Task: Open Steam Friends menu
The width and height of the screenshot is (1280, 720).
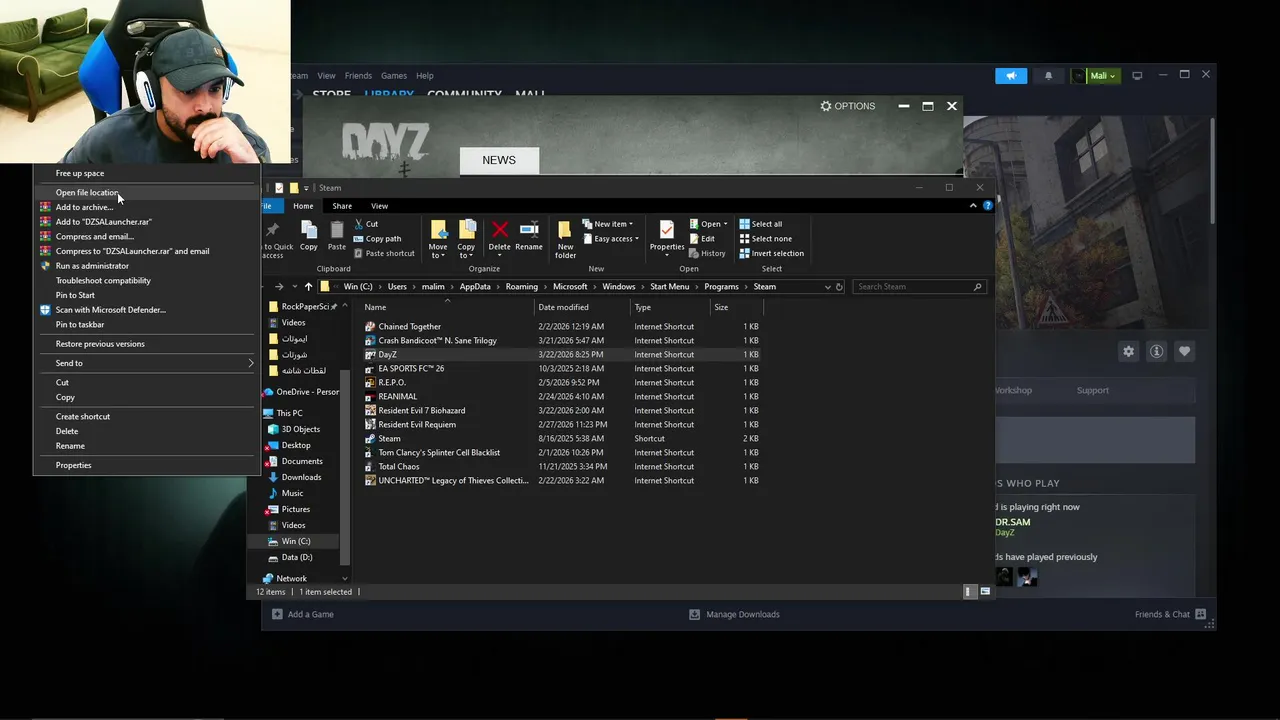Action: tap(358, 76)
